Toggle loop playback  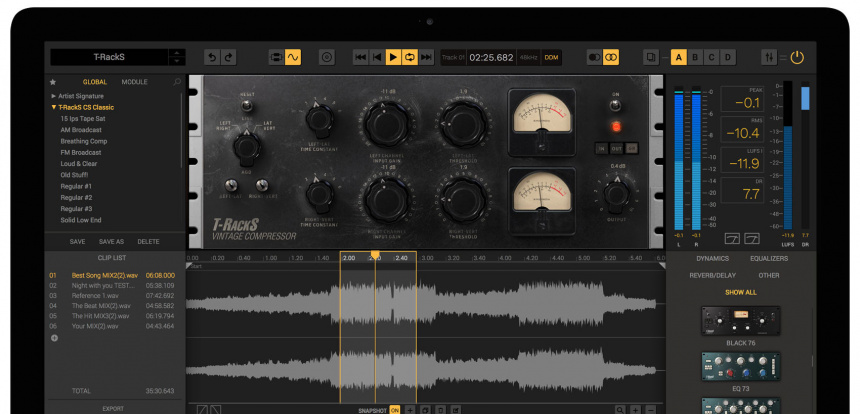tap(410, 57)
